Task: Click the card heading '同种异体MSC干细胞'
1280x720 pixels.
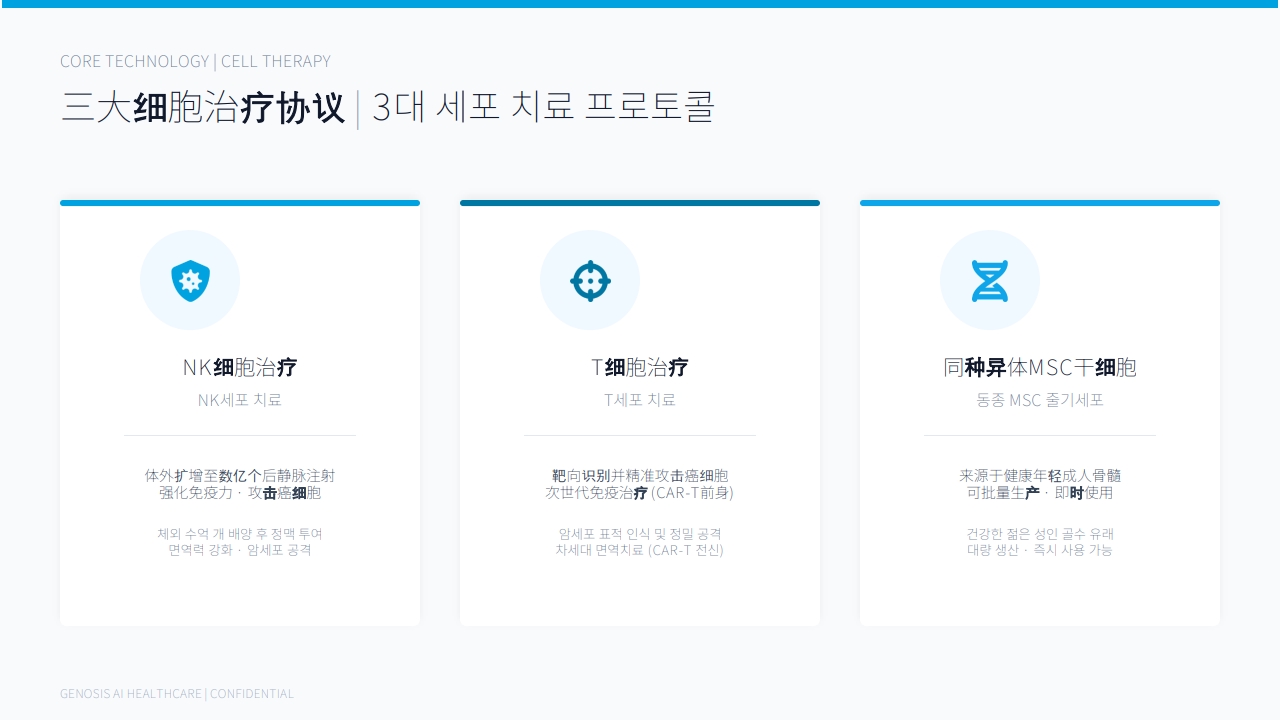Action: tap(1040, 367)
